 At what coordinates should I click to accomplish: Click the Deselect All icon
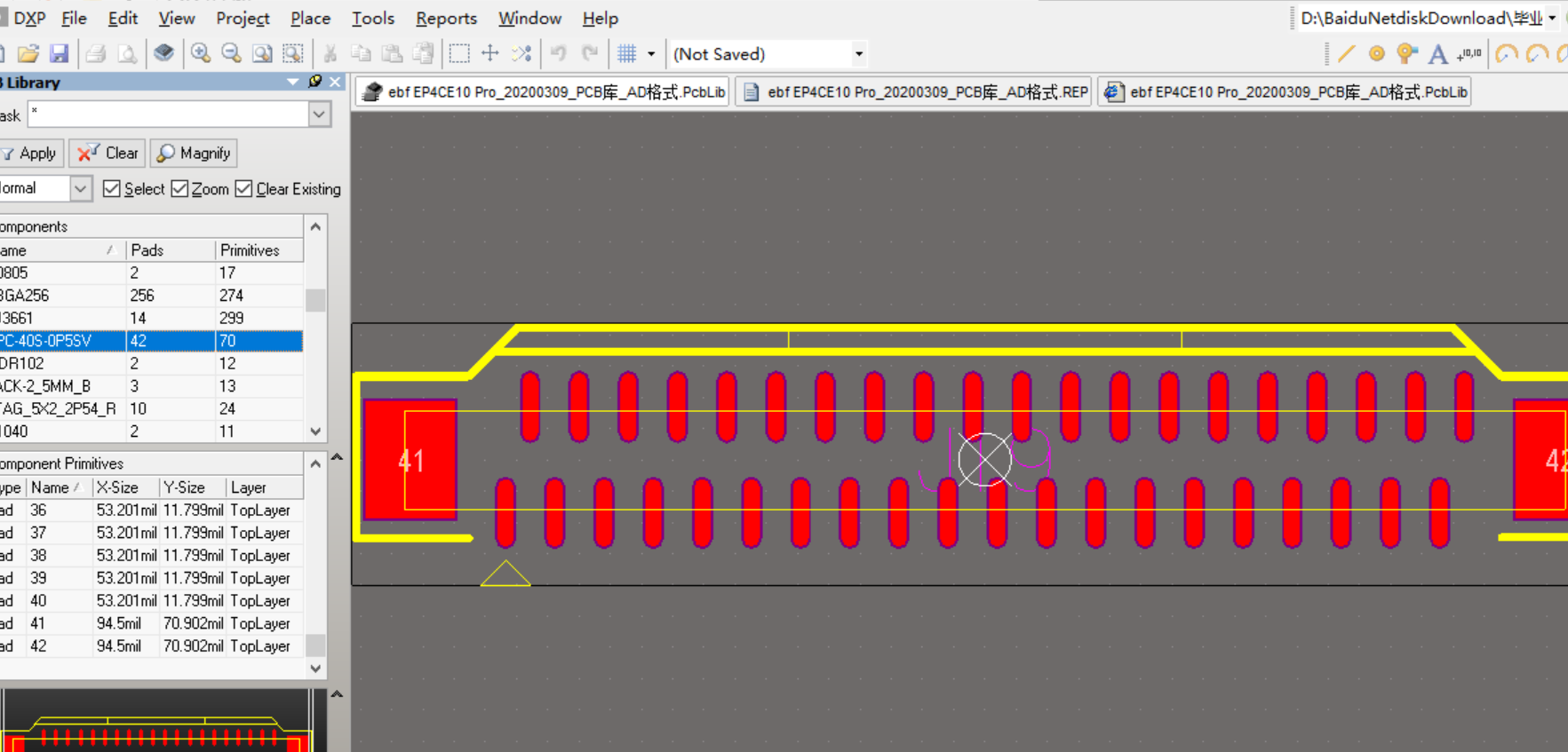pyautogui.click(x=521, y=54)
